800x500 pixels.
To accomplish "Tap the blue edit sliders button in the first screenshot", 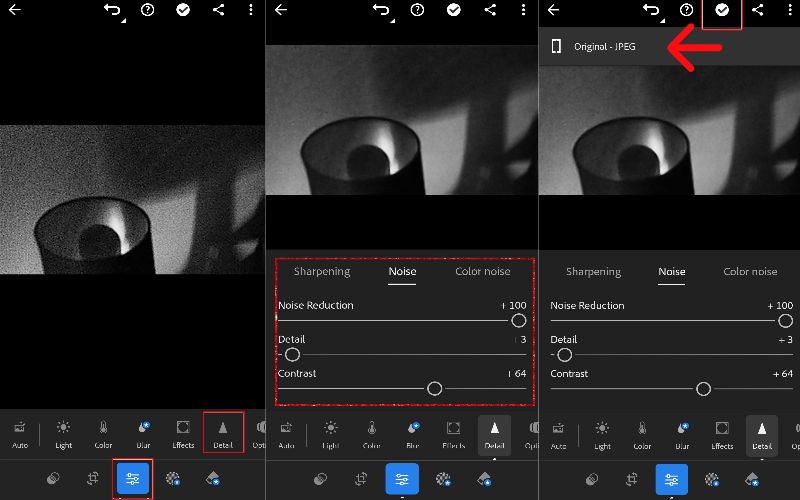I will coord(133,479).
